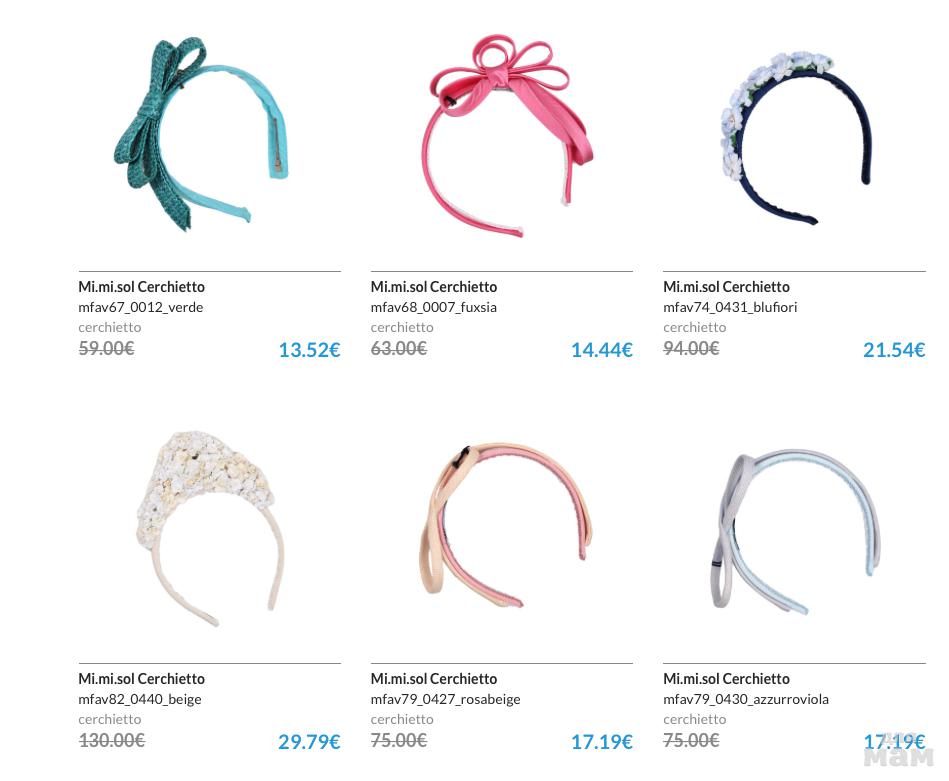Screen dimensions: 949x781
Task: Click the crossed-out 63.00€ price
Action: pyautogui.click(x=399, y=348)
